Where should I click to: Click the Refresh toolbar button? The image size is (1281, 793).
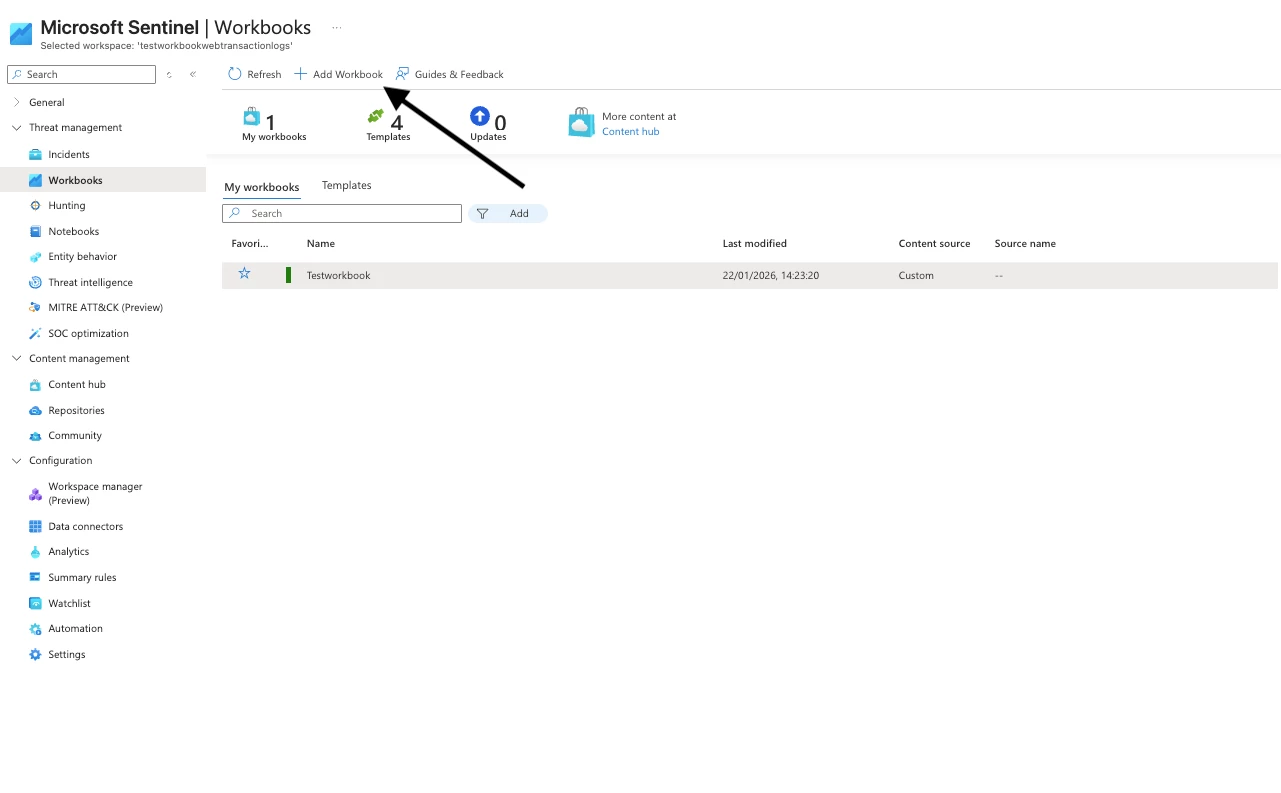tap(255, 74)
